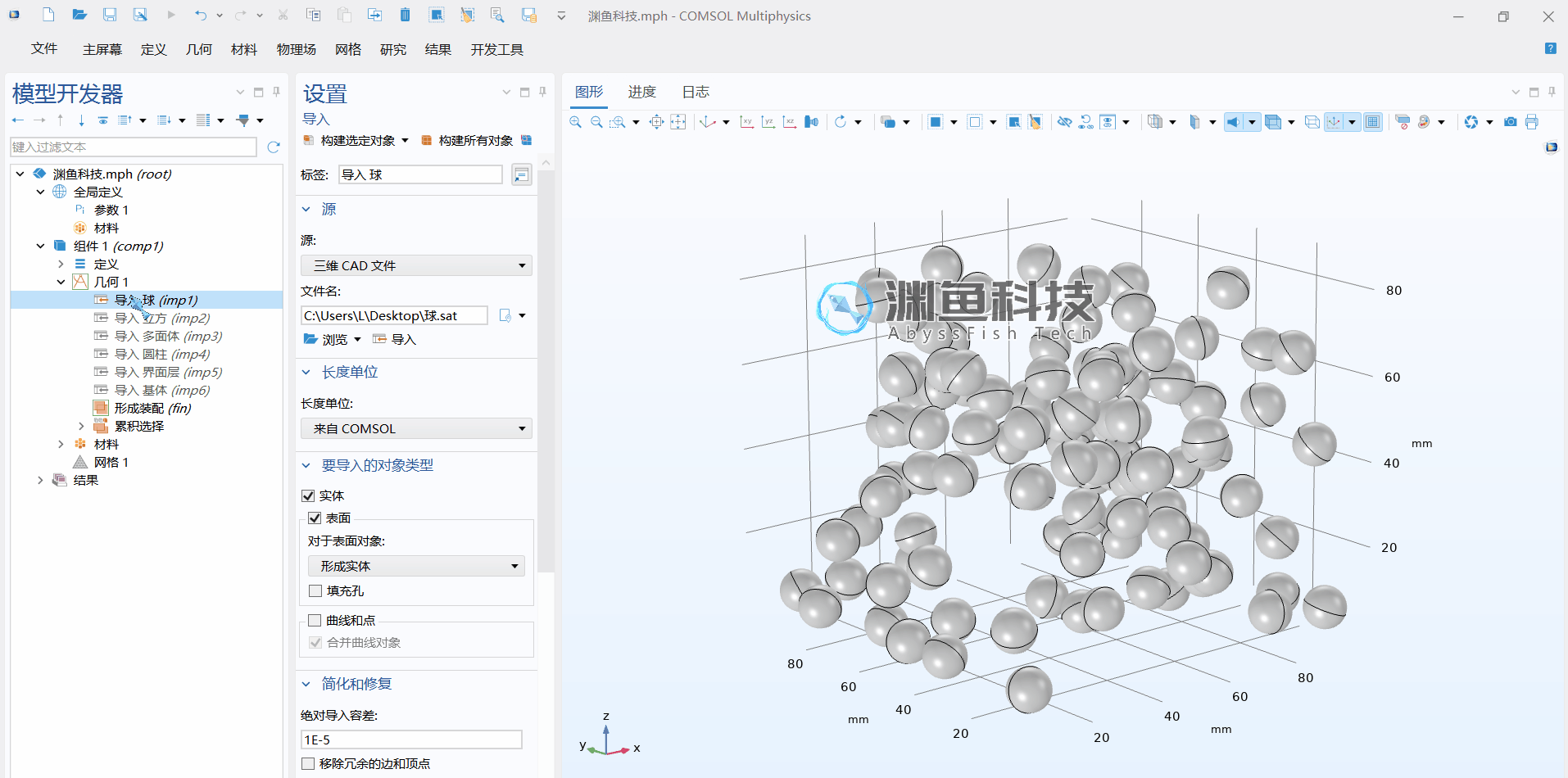Save the model with the floppy disk icon
Image resolution: width=1568 pixels, height=778 pixels.
[110, 15]
